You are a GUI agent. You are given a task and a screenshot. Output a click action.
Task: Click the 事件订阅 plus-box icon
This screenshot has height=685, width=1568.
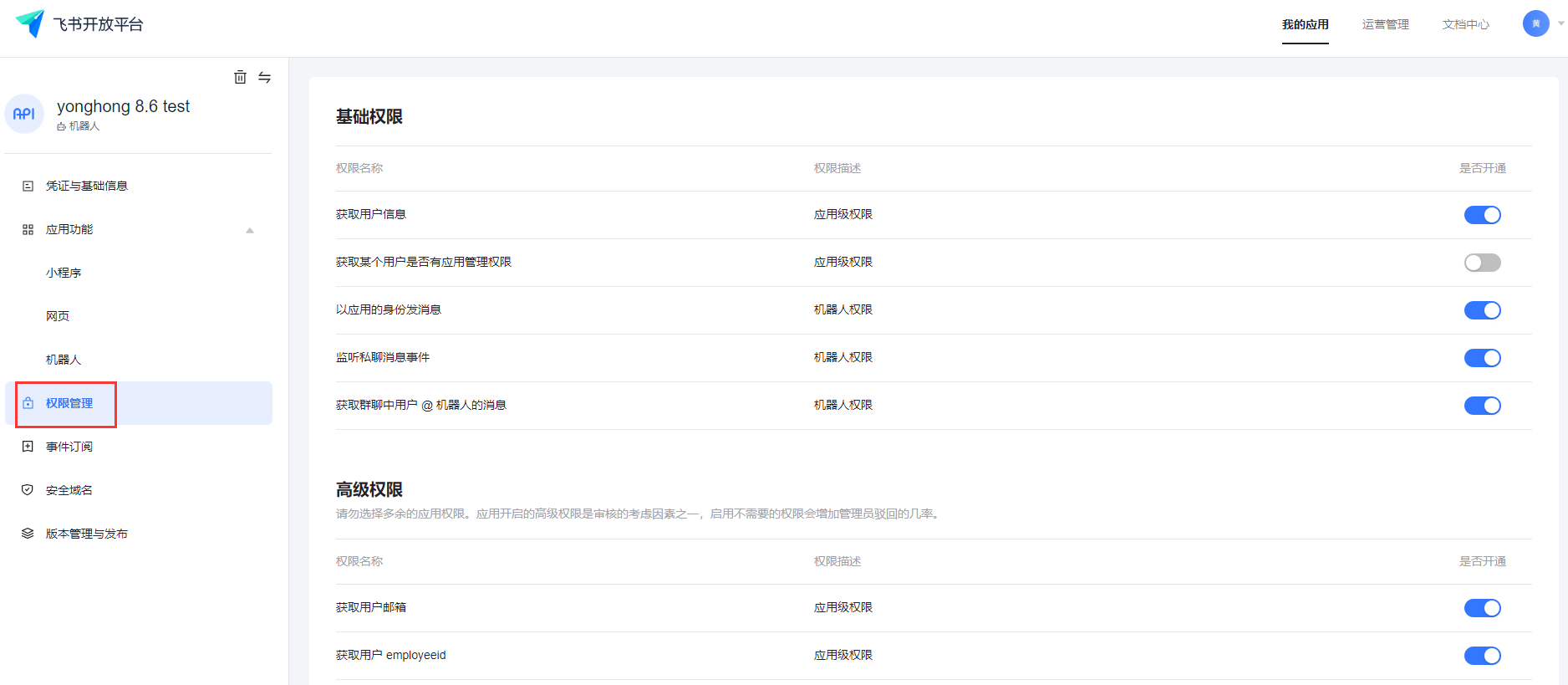click(x=28, y=447)
